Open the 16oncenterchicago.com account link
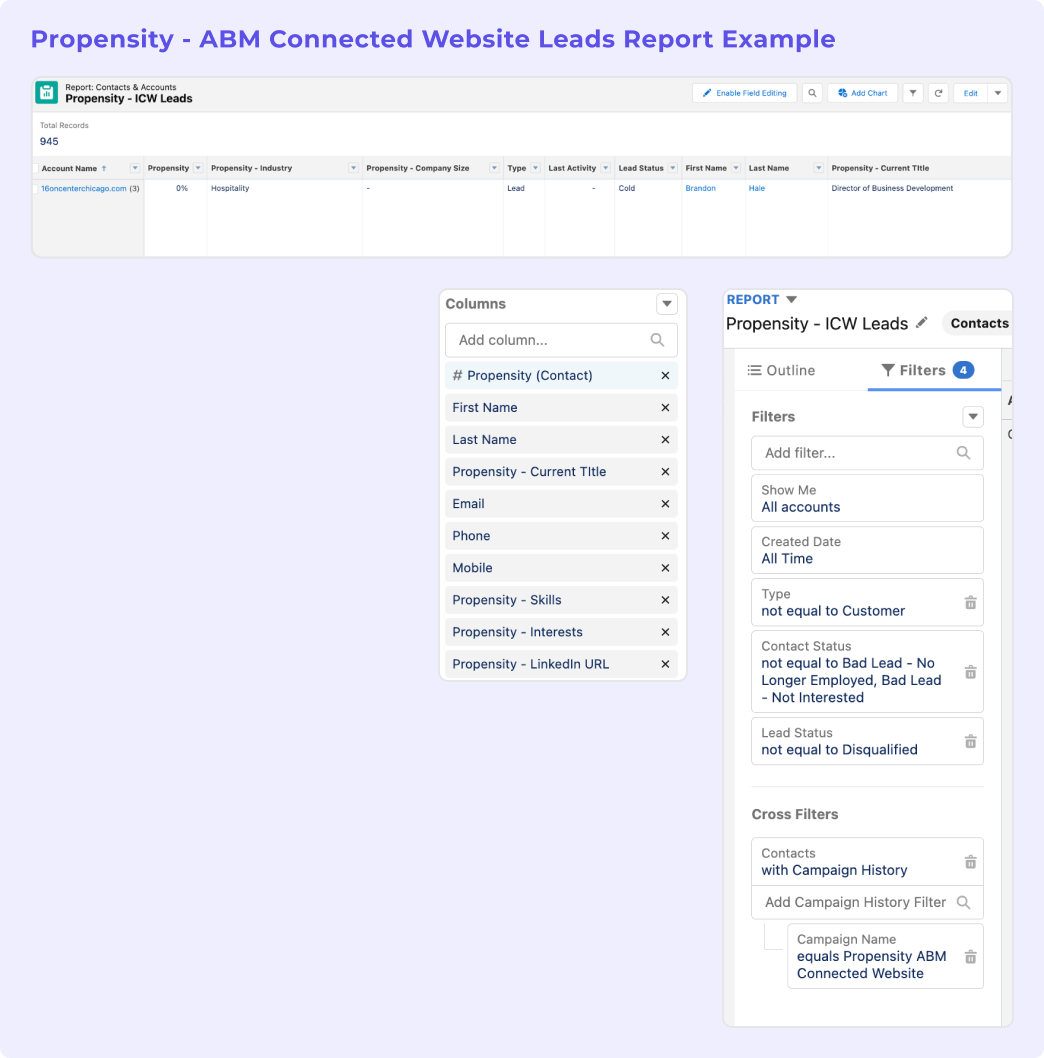Screen dimensions: 1044x1058 (84, 189)
